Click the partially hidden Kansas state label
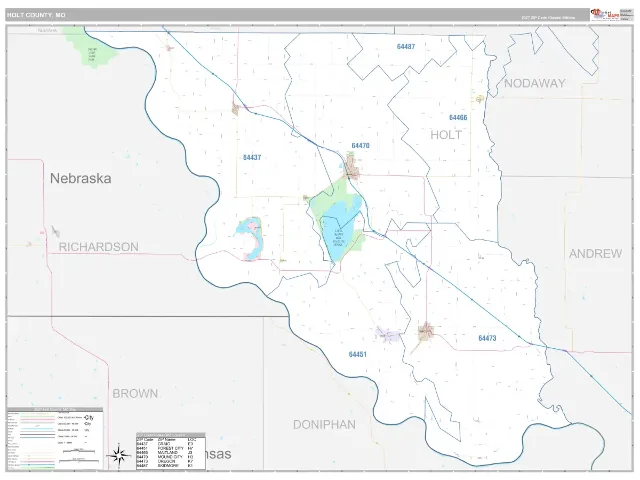640x480 pixels. tap(218, 454)
